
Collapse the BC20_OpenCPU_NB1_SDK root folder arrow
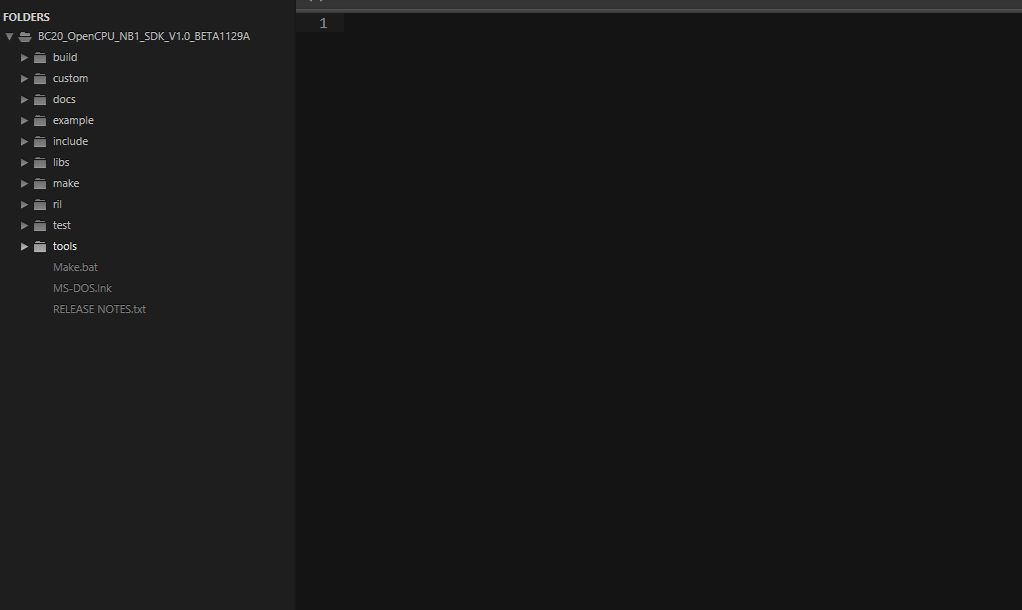pos(9,36)
